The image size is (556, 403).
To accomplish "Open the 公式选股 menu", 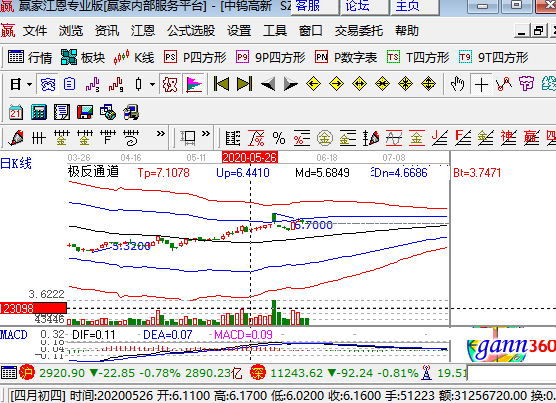I will pos(191,31).
